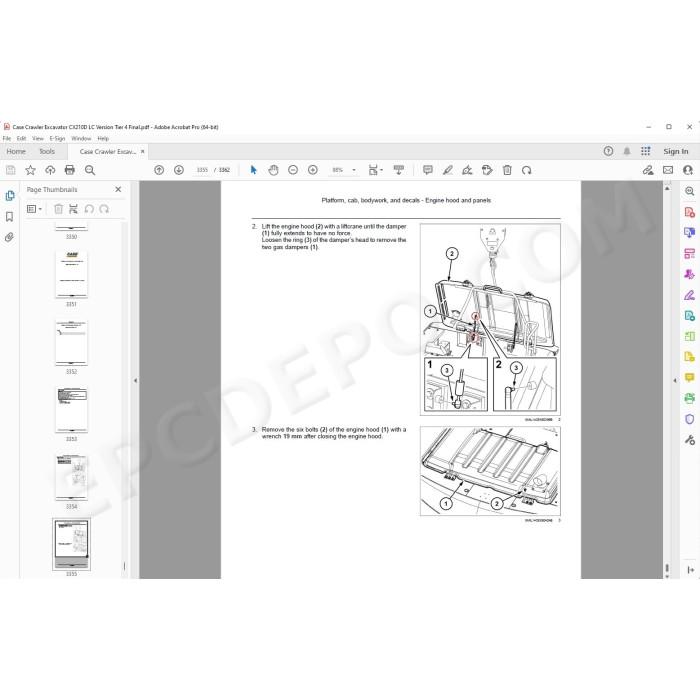Viewport: 700px width, 700px height.
Task: Open the Protect shield tool
Action: click(x=689, y=419)
